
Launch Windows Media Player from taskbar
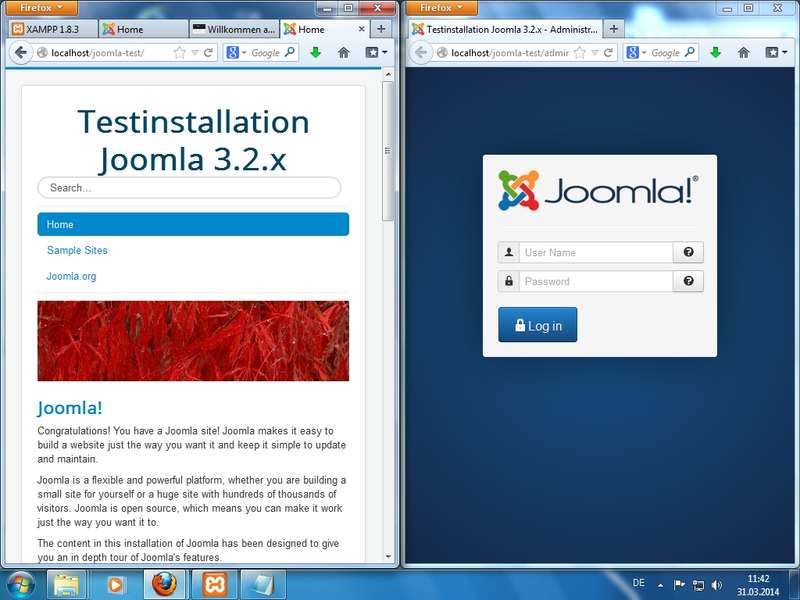pos(114,584)
